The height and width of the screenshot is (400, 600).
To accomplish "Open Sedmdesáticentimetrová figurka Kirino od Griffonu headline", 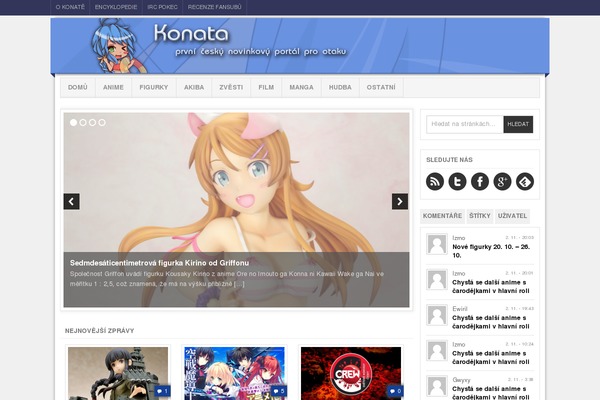I will 160,263.
